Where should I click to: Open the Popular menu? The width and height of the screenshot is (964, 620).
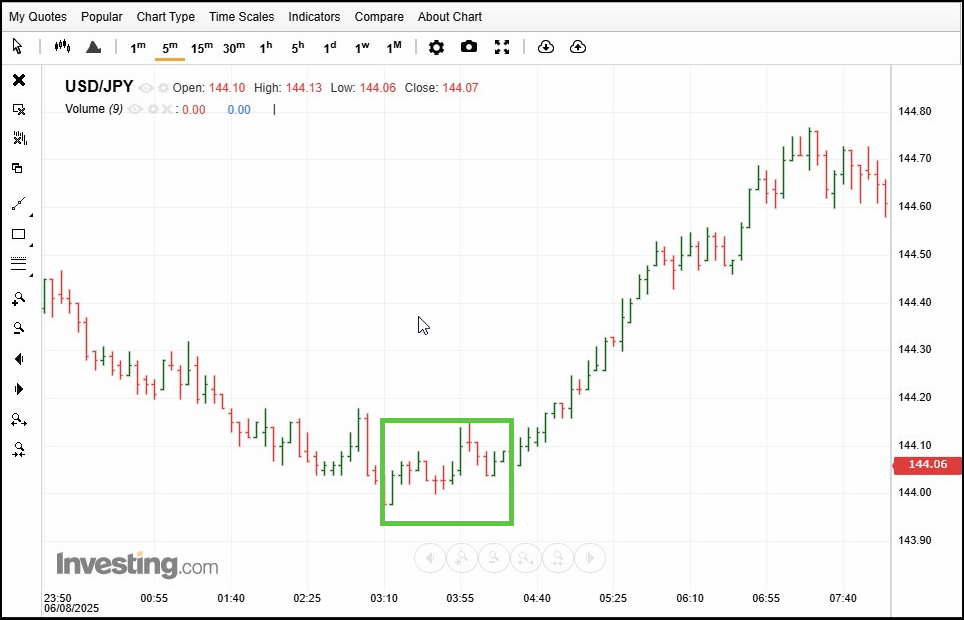[101, 17]
